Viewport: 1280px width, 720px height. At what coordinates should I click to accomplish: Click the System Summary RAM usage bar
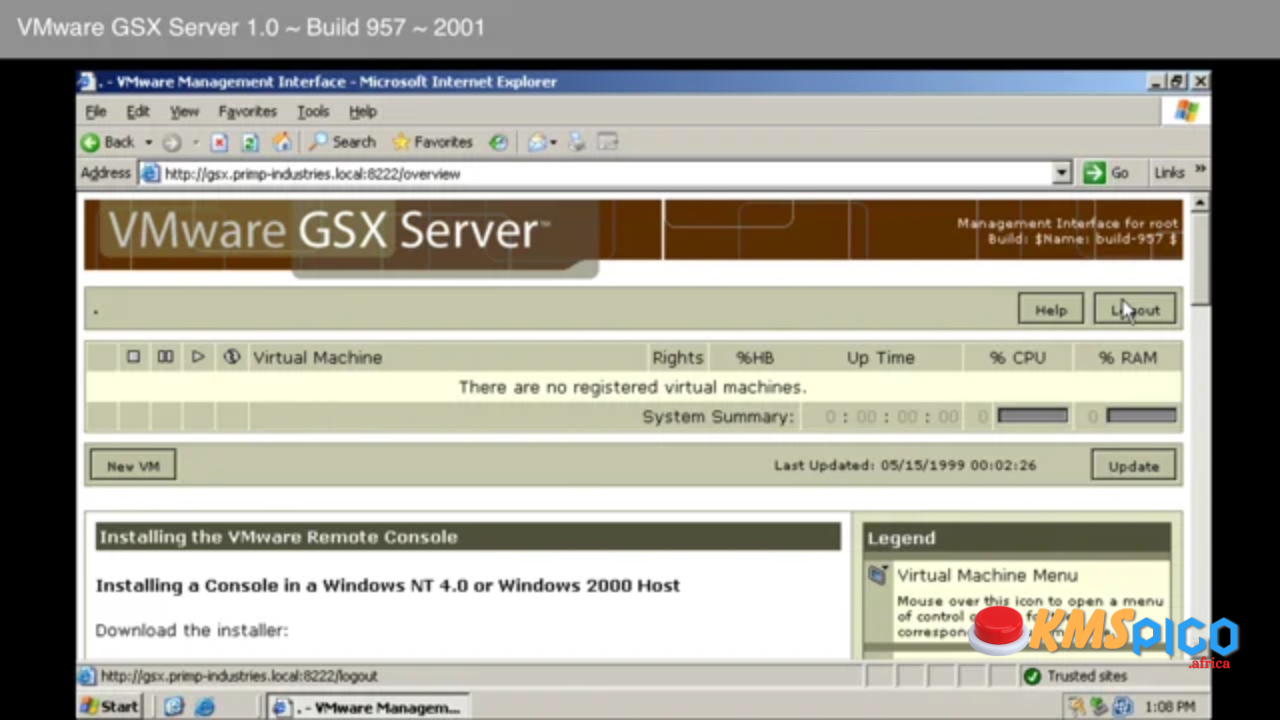coord(1141,416)
